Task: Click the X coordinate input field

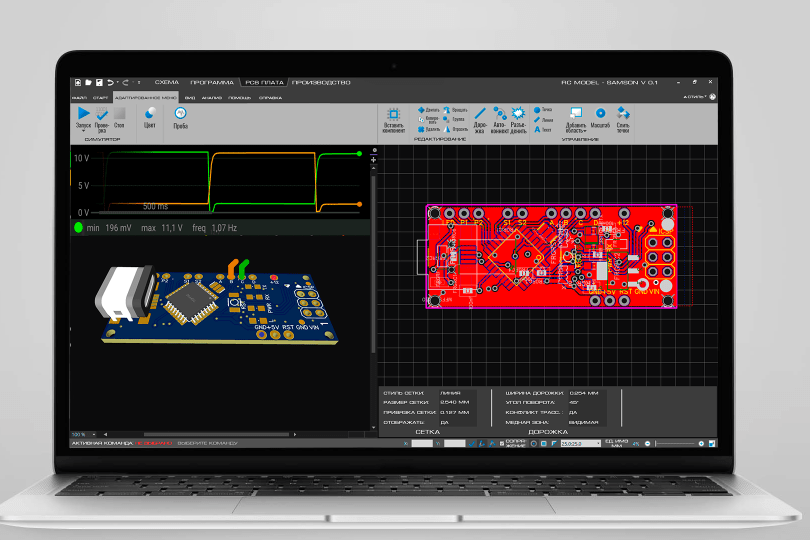Action: (x=422, y=443)
